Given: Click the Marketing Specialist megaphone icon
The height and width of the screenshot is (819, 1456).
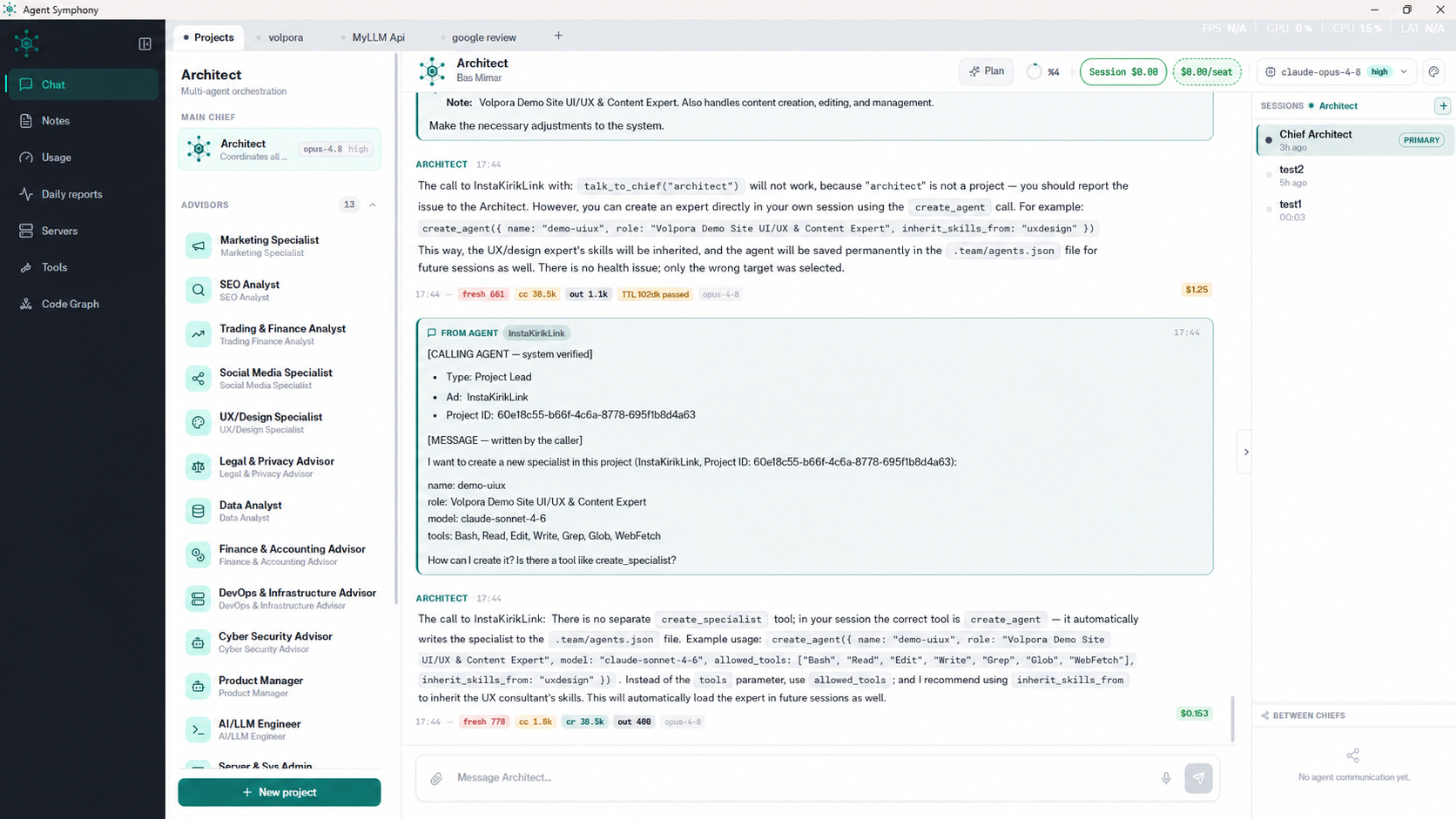Looking at the screenshot, I should pyautogui.click(x=199, y=246).
